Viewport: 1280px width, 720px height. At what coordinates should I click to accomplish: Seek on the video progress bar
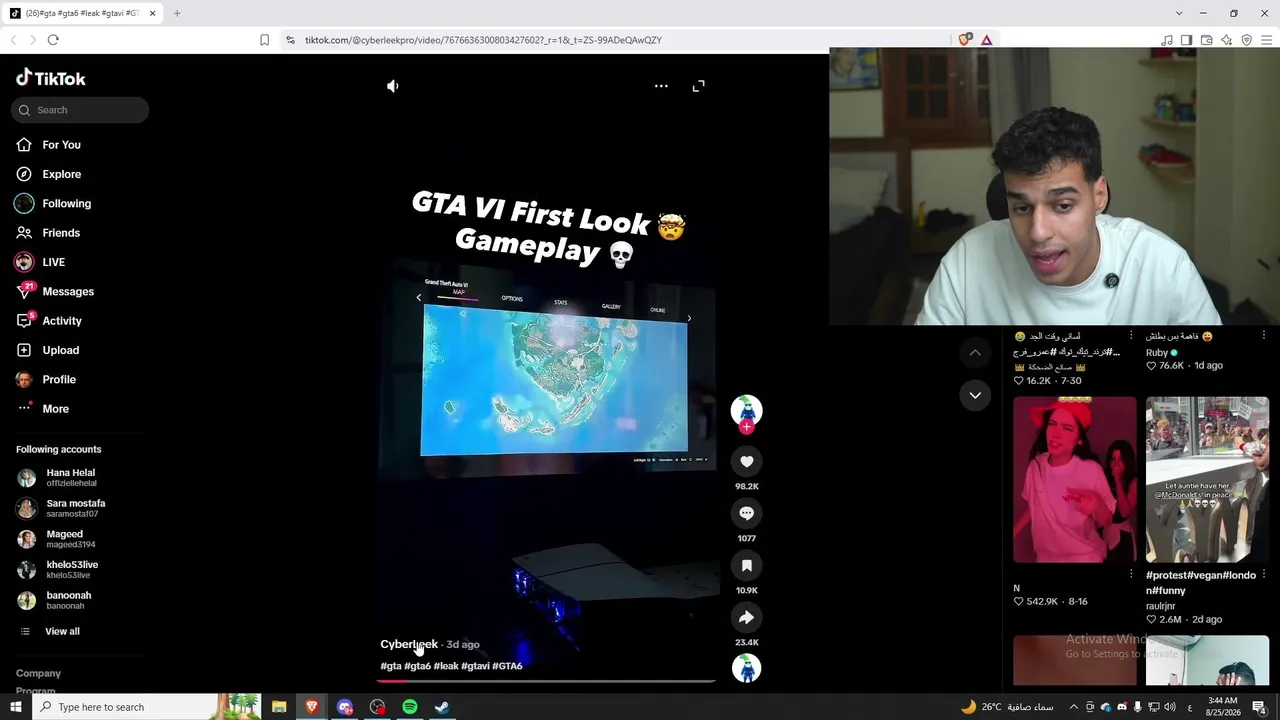click(x=546, y=681)
